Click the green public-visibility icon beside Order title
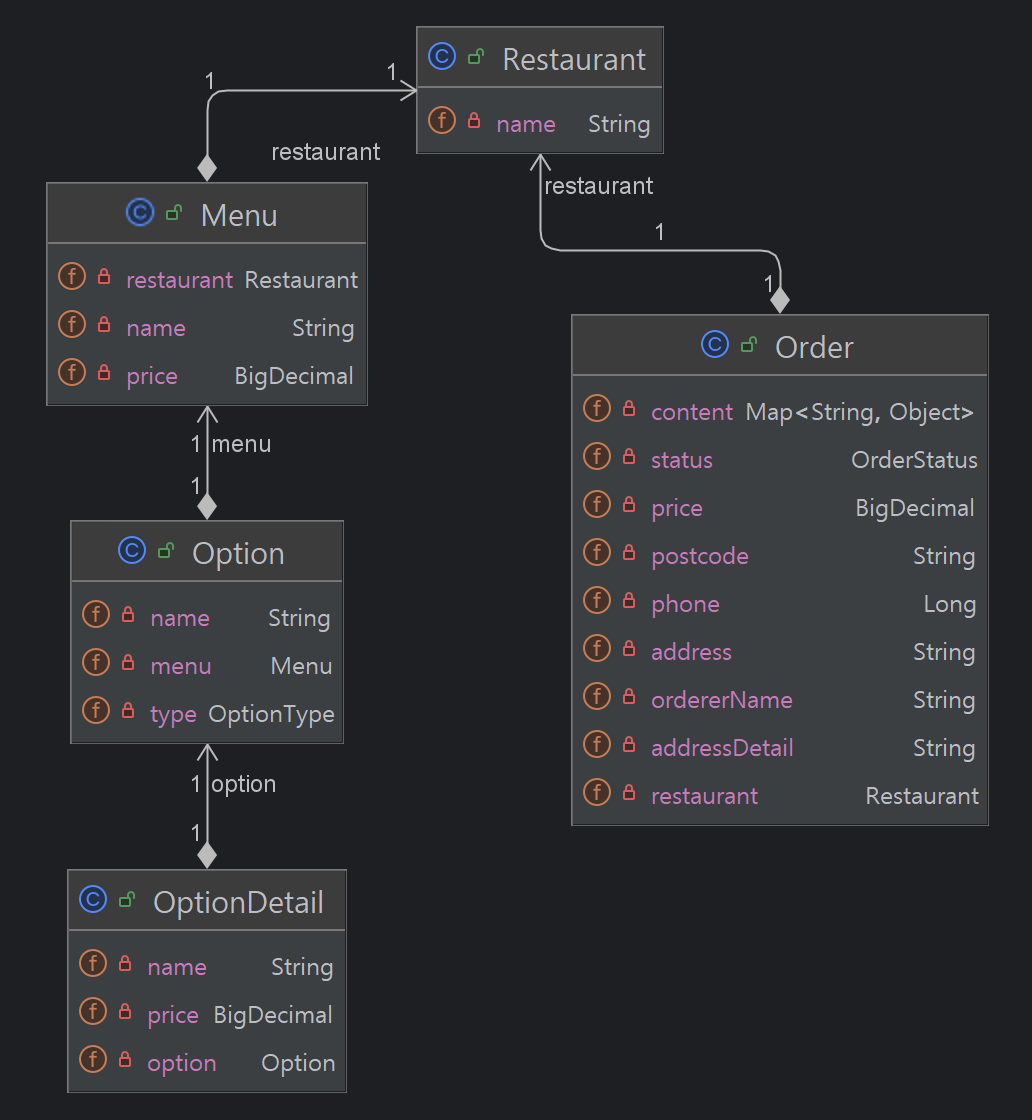The width and height of the screenshot is (1032, 1120). pos(749,344)
